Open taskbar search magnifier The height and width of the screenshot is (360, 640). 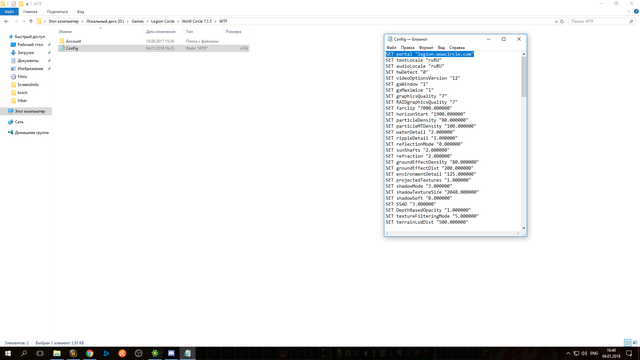point(24,353)
